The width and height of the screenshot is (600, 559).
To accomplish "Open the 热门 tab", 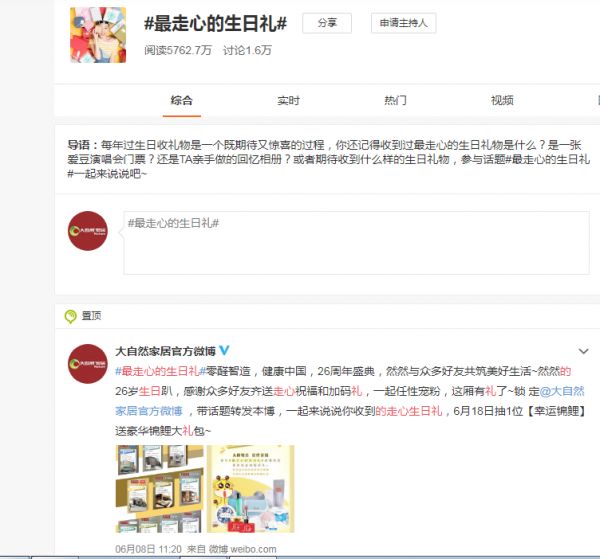I will point(395,100).
